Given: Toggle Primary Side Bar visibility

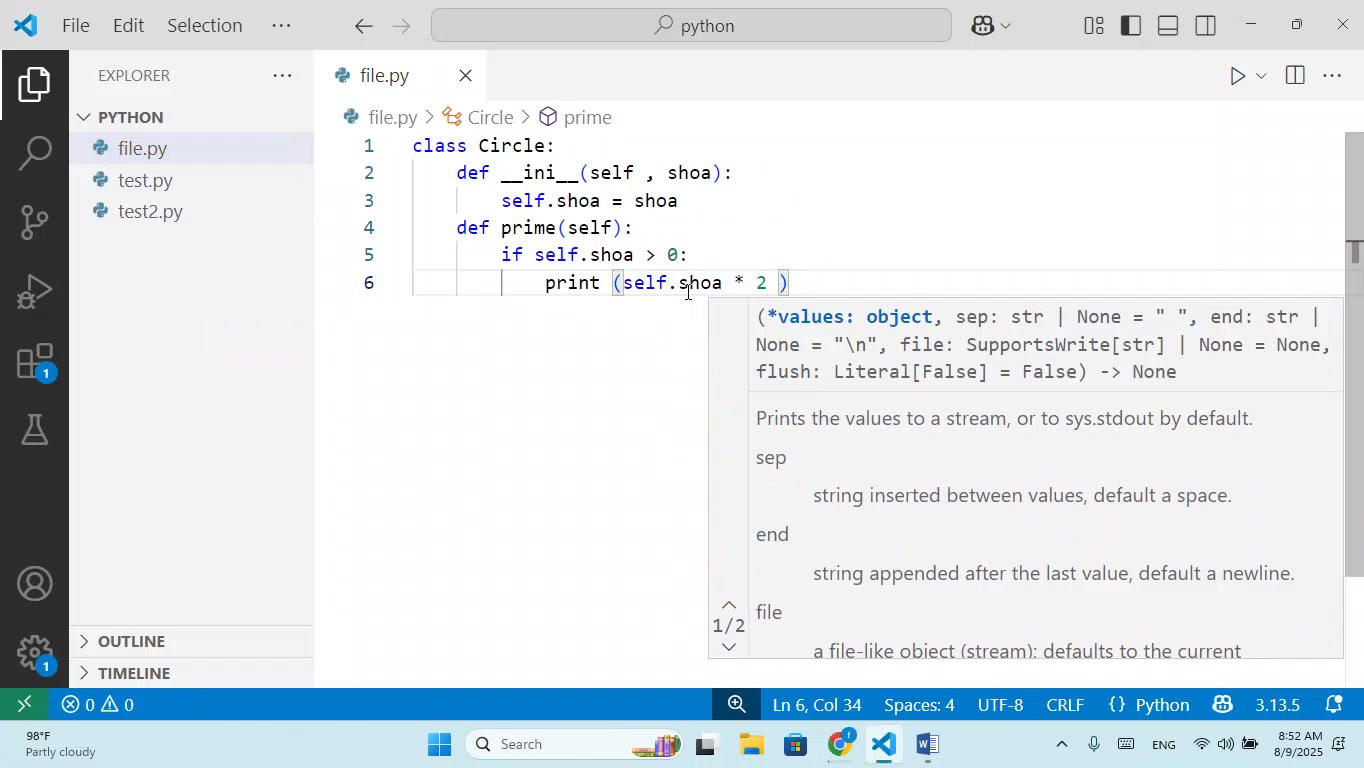Looking at the screenshot, I should pos(1131,26).
